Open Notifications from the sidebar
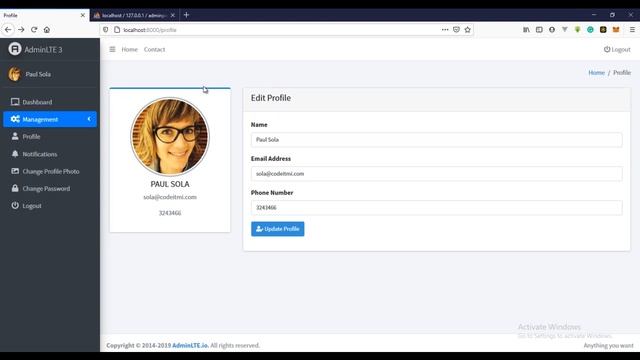Viewport: 640px width, 360px height. pos(50,154)
